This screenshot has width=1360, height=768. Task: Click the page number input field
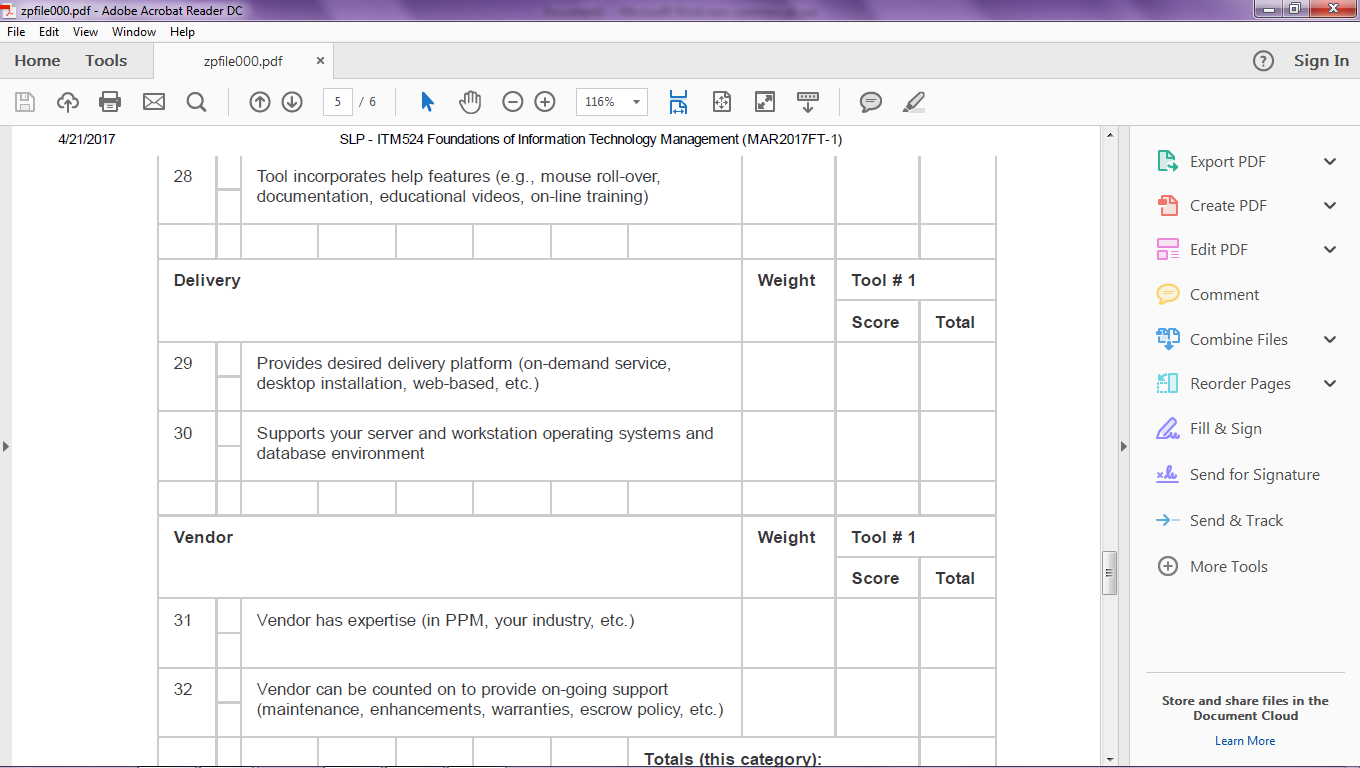coord(337,101)
